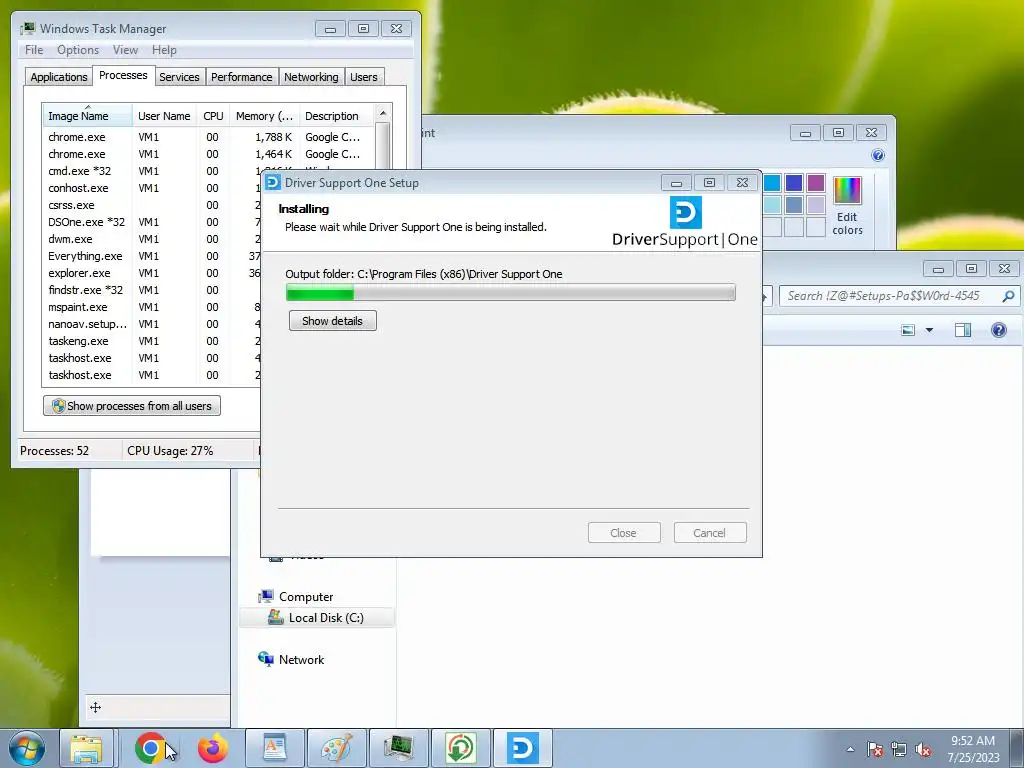Pick the lavender swatch in Paint
This screenshot has height=768, width=1024.
tap(816, 205)
